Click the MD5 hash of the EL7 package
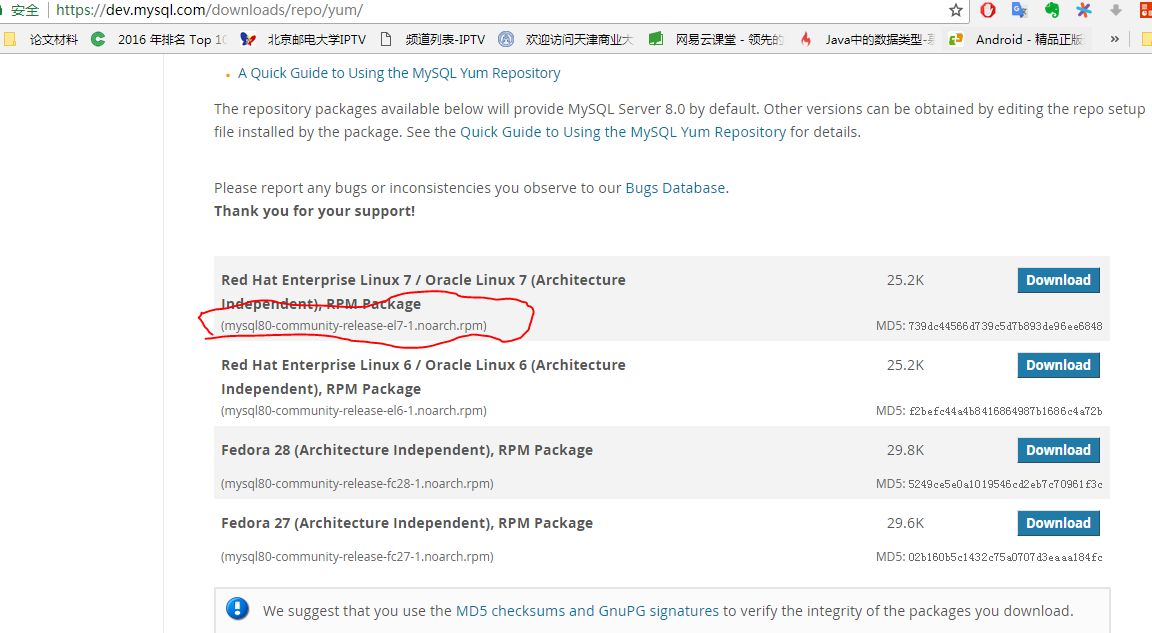 (1005, 326)
